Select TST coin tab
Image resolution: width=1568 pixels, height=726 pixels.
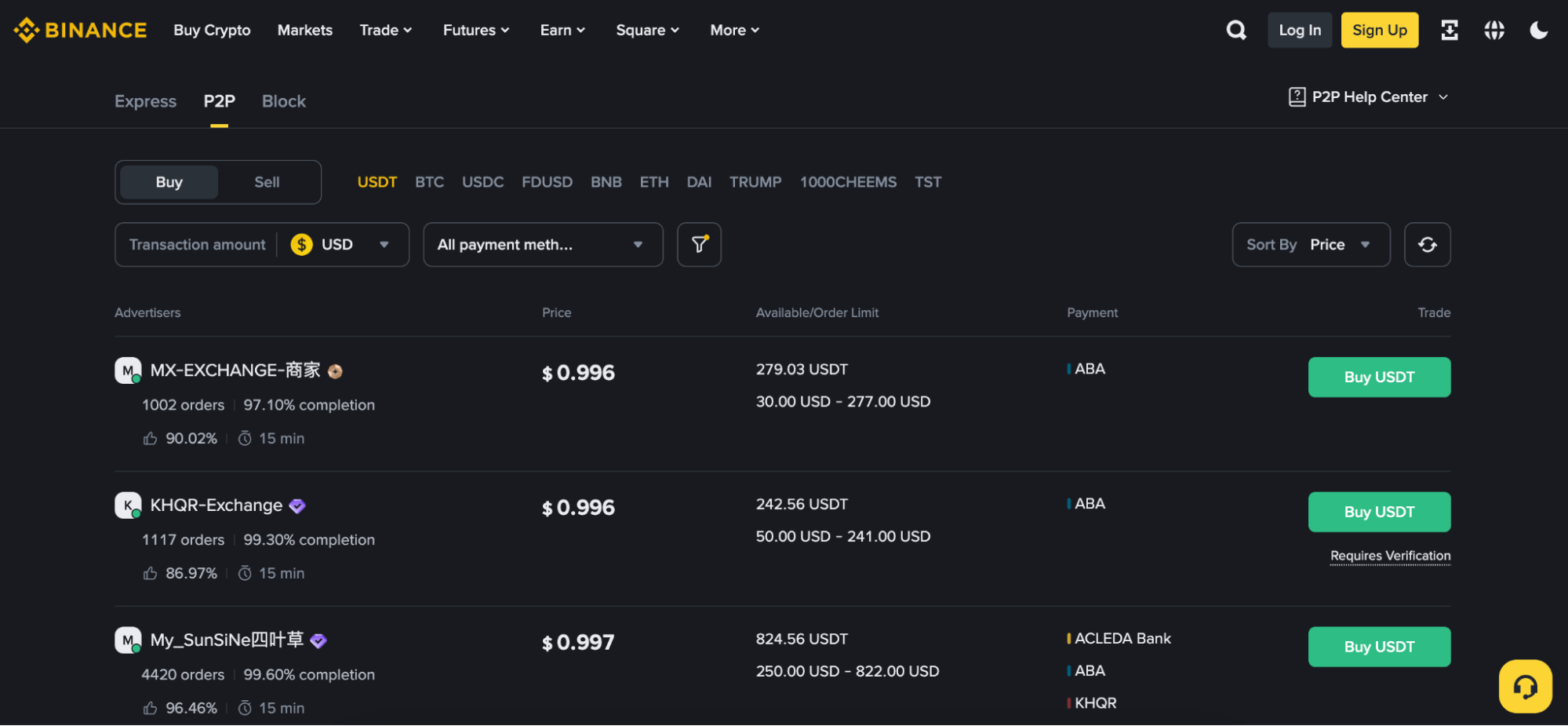928,182
